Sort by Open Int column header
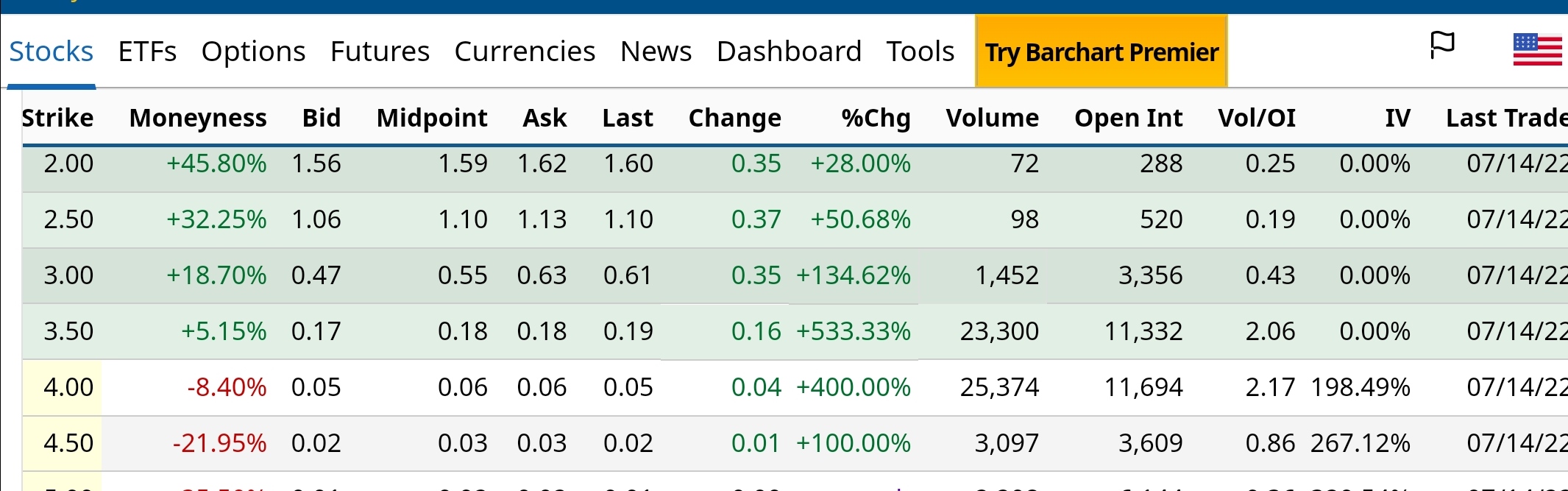The width and height of the screenshot is (1568, 491). pyautogui.click(x=1128, y=118)
